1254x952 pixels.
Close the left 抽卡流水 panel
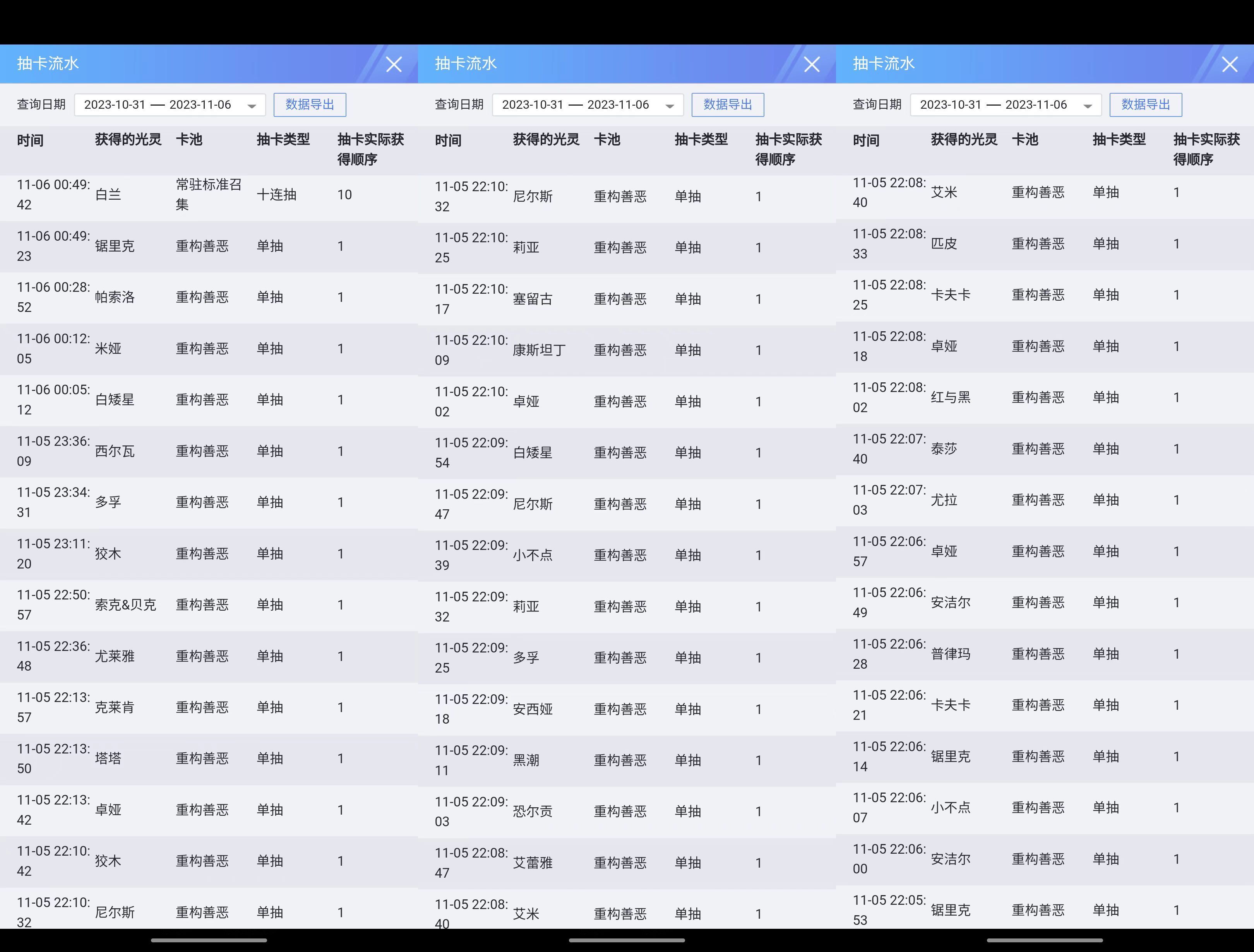tap(394, 64)
